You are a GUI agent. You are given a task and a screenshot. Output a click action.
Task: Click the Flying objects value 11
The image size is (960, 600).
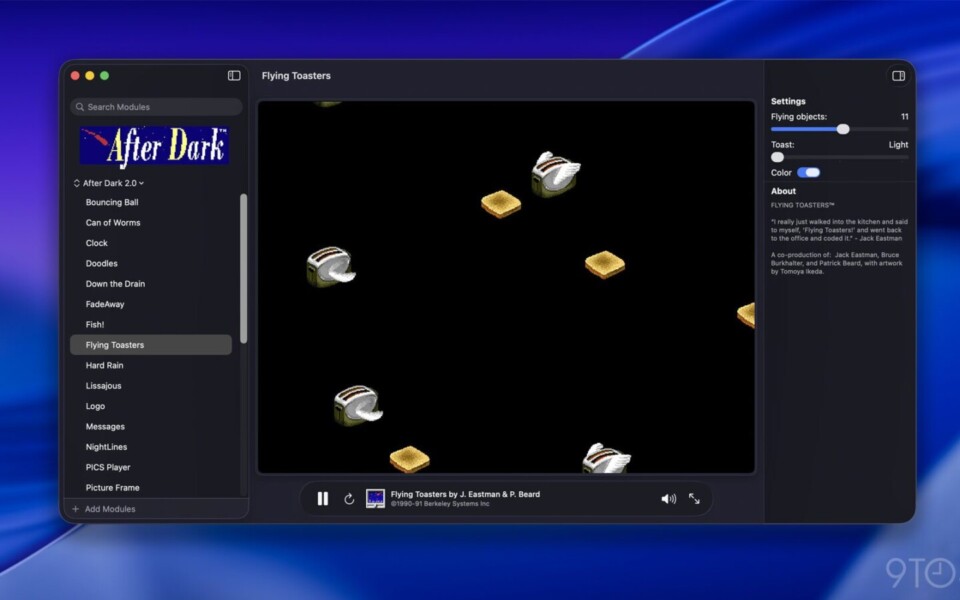(904, 116)
